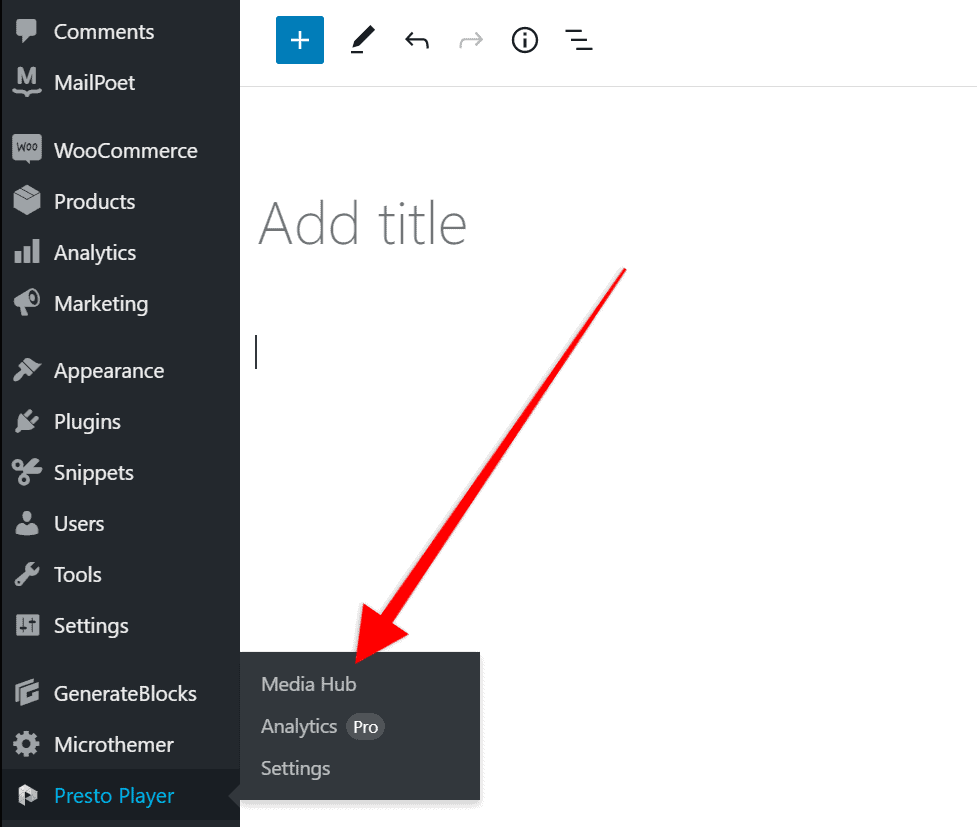Click the undo arrow
This screenshot has height=827, width=977.
click(416, 40)
